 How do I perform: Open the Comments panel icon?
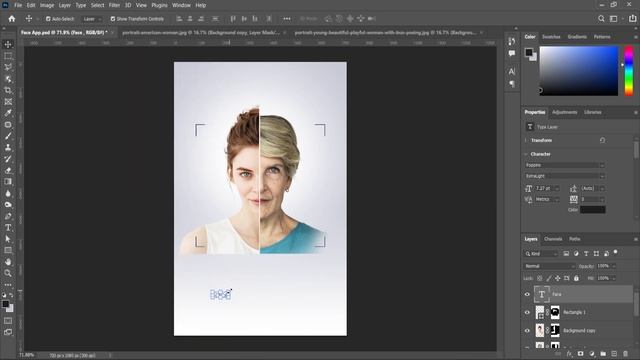click(512, 53)
